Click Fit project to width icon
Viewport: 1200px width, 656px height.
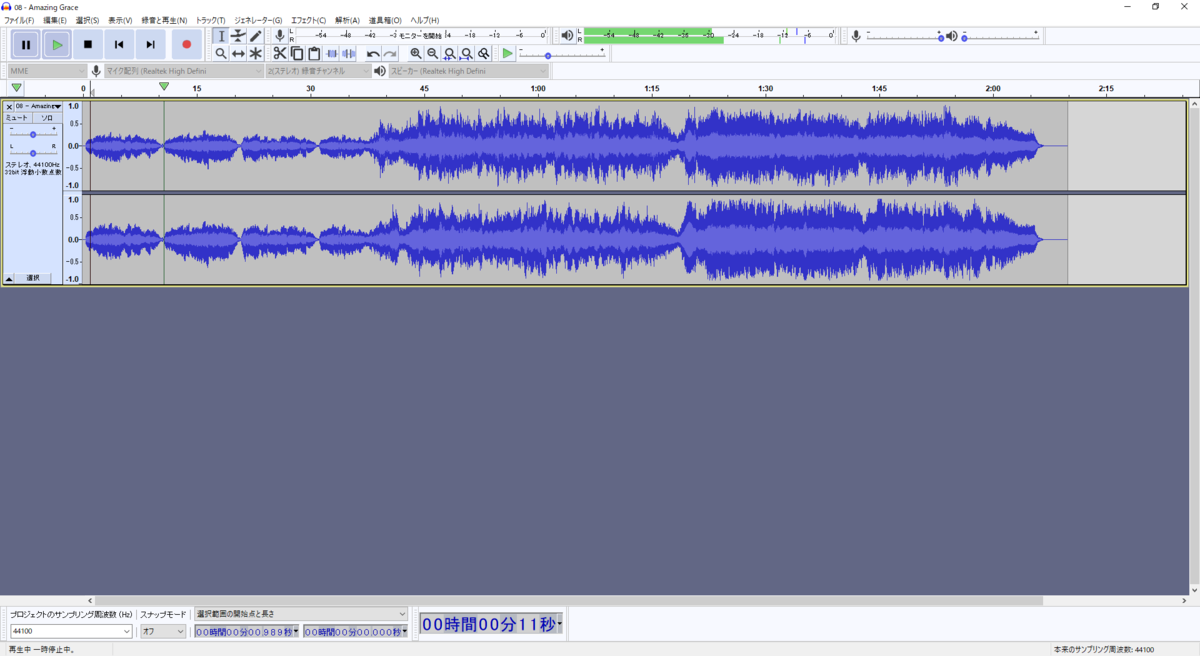tap(466, 53)
